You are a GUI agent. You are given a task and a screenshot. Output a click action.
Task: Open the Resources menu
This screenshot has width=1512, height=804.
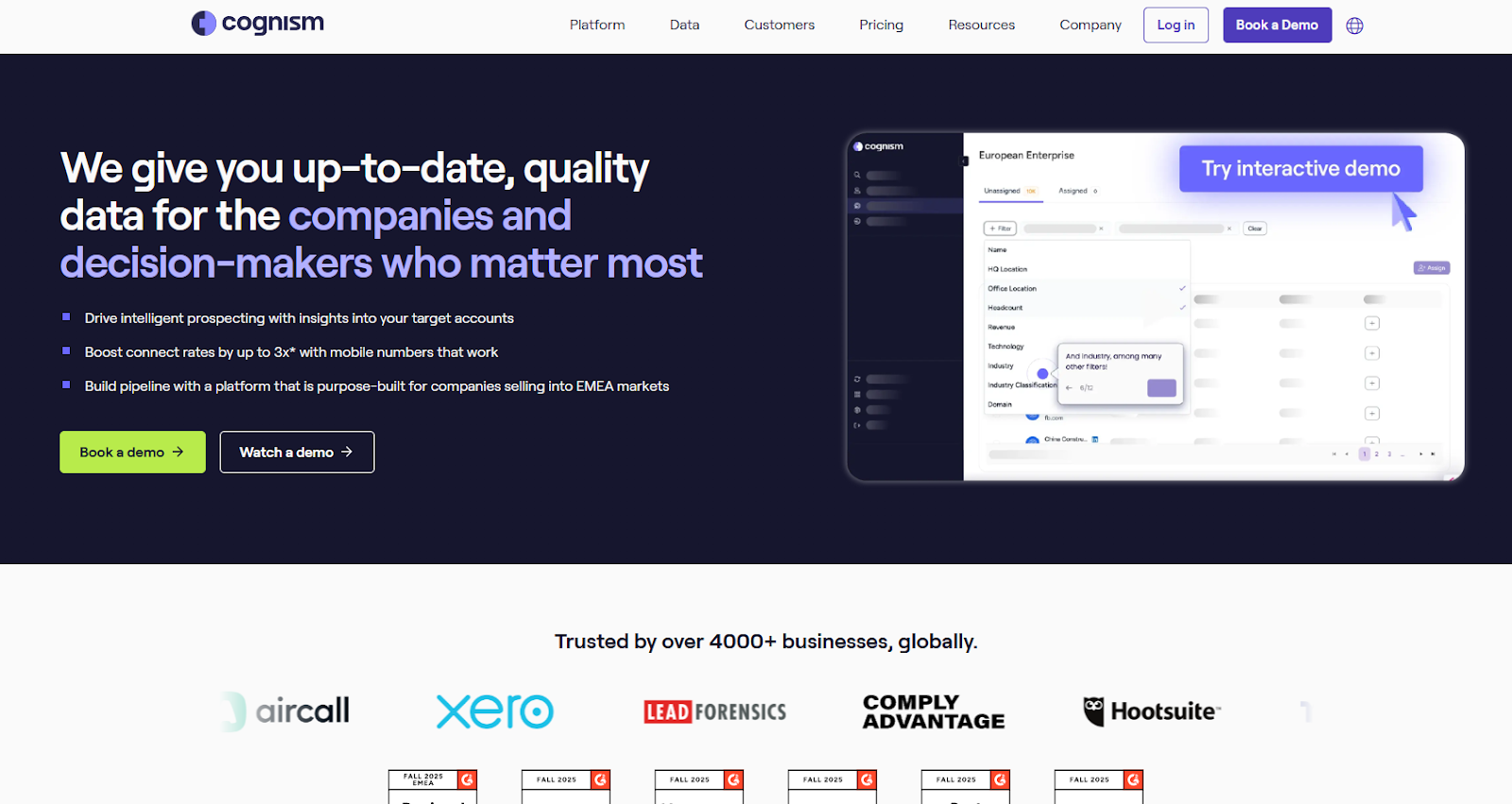point(981,25)
